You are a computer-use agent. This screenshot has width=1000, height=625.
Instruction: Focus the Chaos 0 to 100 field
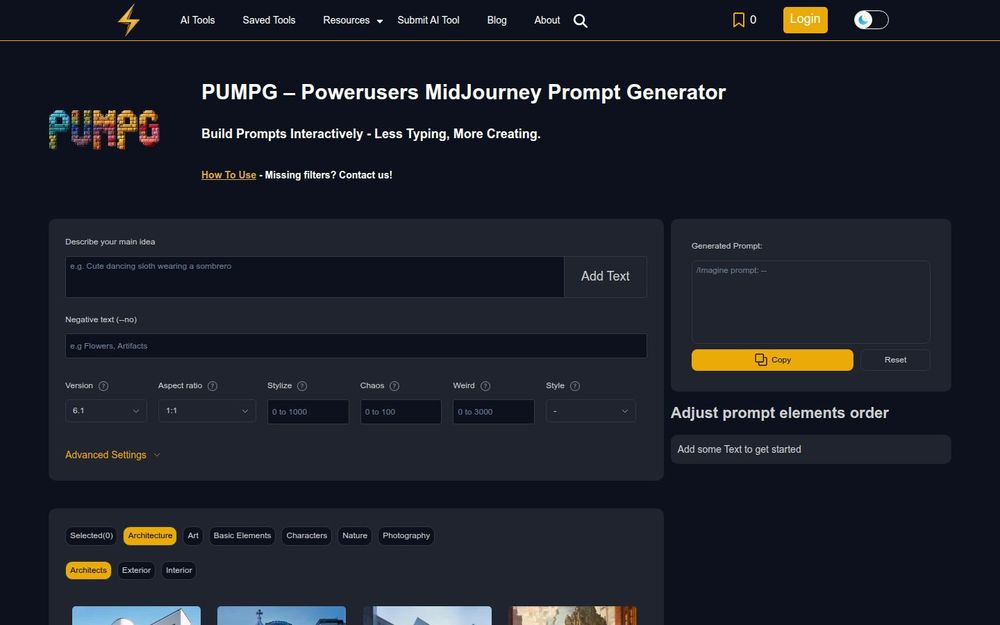pyautogui.click(x=401, y=411)
